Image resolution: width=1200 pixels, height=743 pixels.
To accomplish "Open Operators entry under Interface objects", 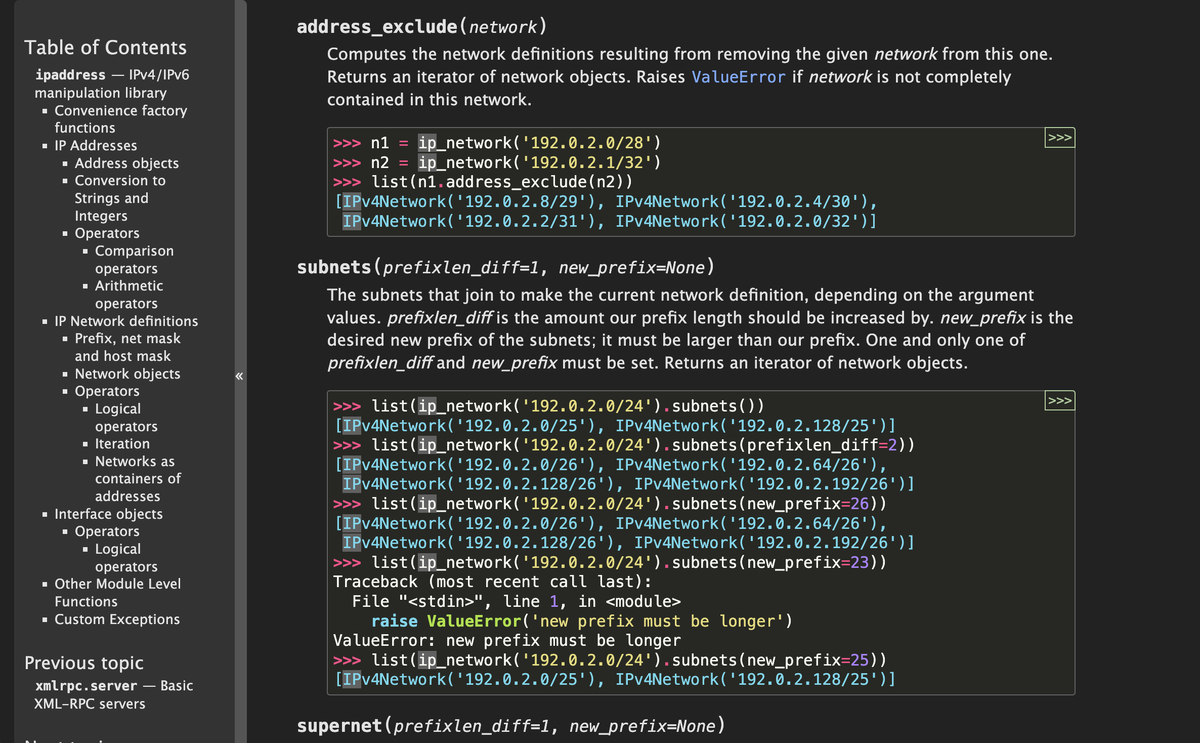I will point(107,531).
